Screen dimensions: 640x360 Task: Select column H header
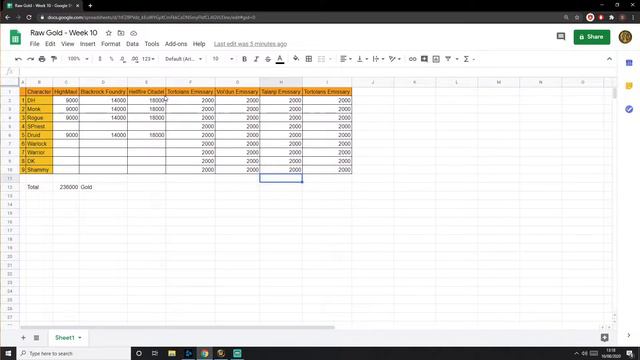(281, 82)
